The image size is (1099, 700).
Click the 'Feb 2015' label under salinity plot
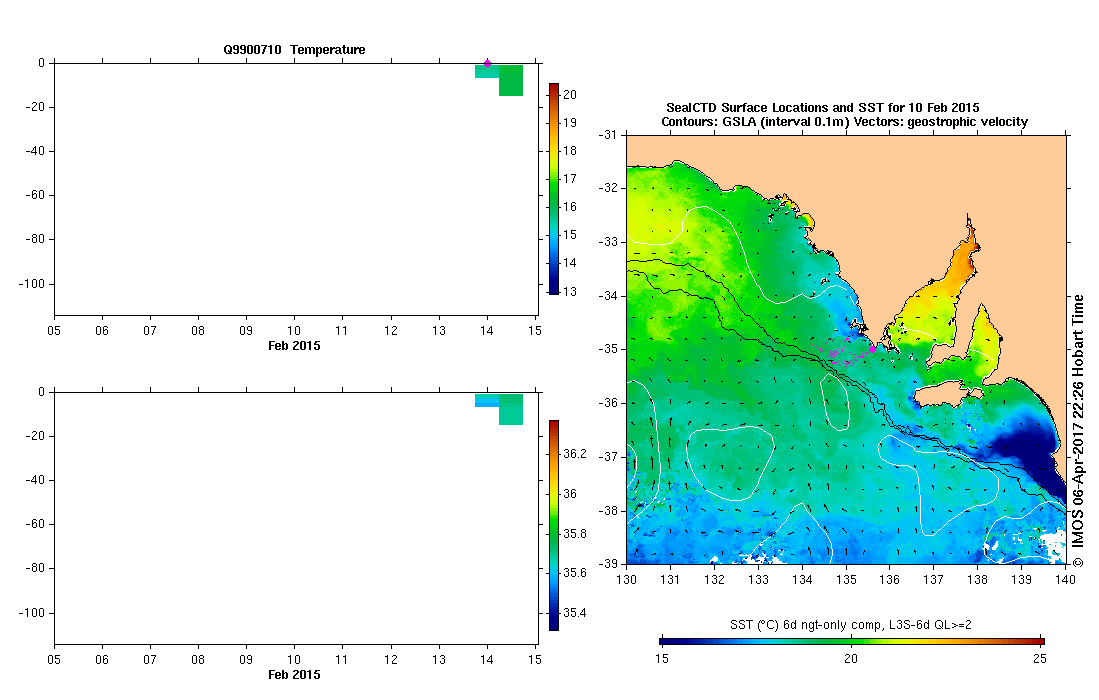294,675
